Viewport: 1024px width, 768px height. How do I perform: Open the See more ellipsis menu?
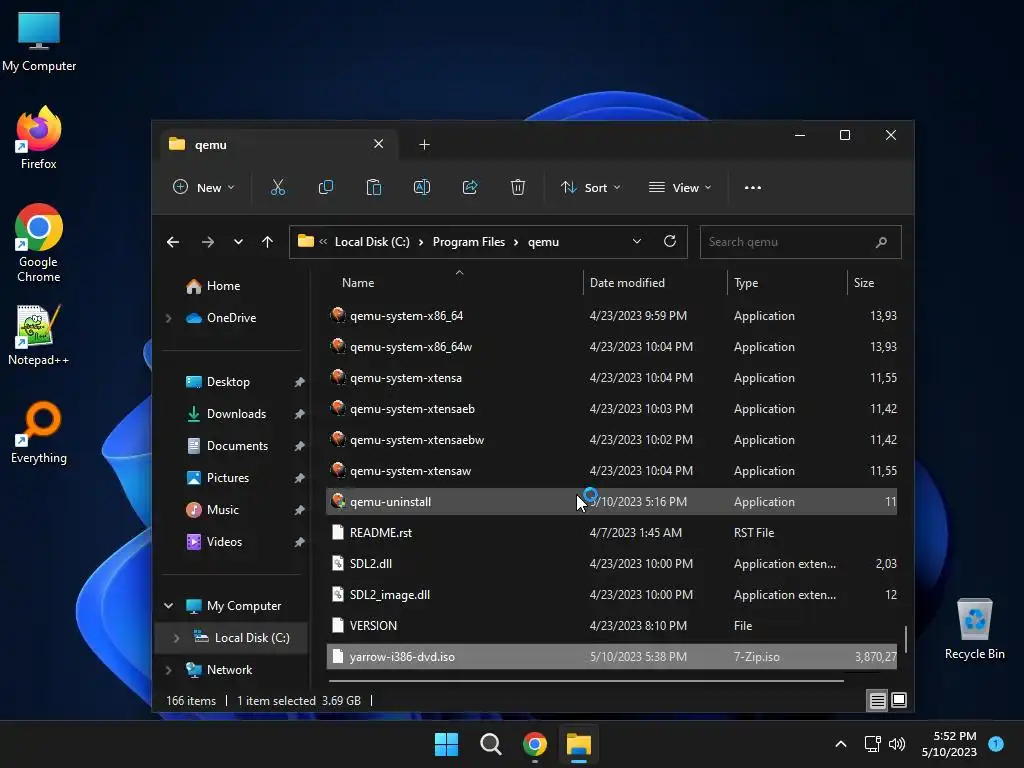pos(753,187)
